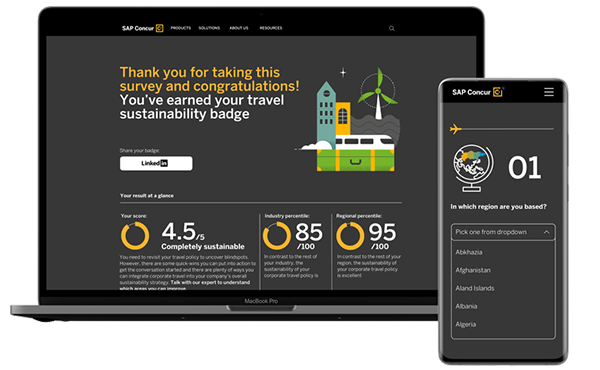
Task: Click the 'Talk with our expert' link
Action: [x=210, y=282]
